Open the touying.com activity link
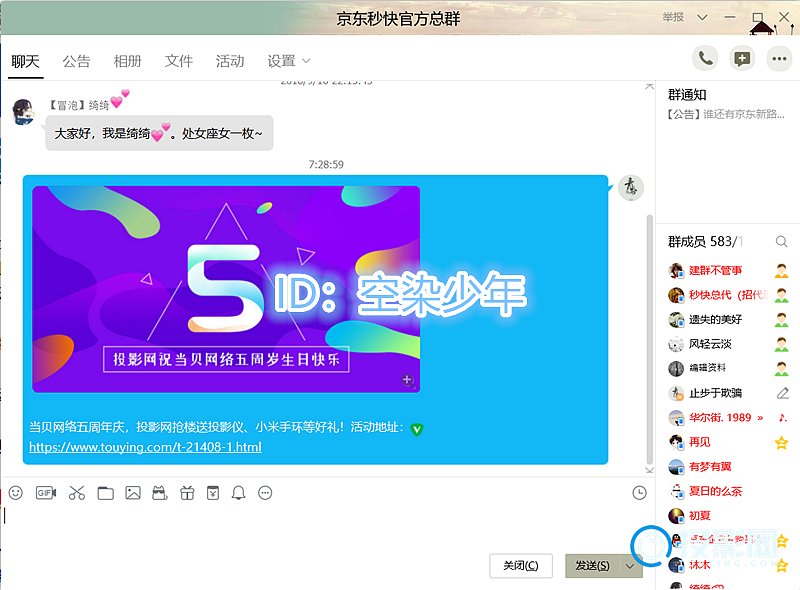This screenshot has height=590, width=800. click(145, 447)
